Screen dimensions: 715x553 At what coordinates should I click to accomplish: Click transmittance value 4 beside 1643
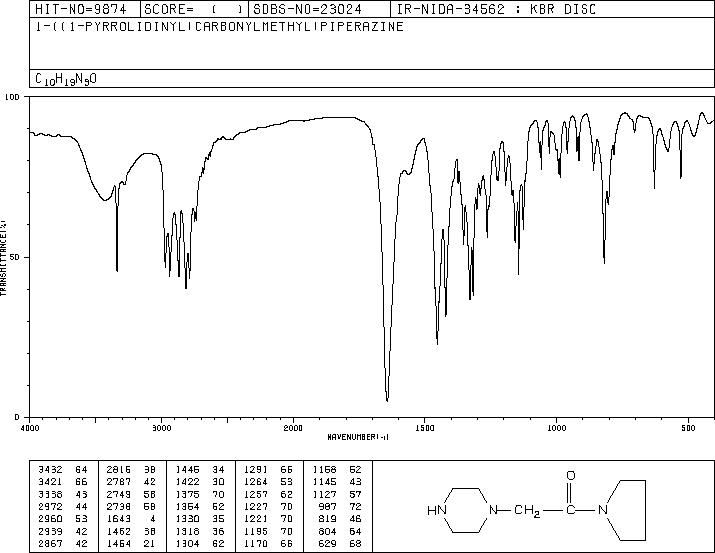click(x=153, y=519)
